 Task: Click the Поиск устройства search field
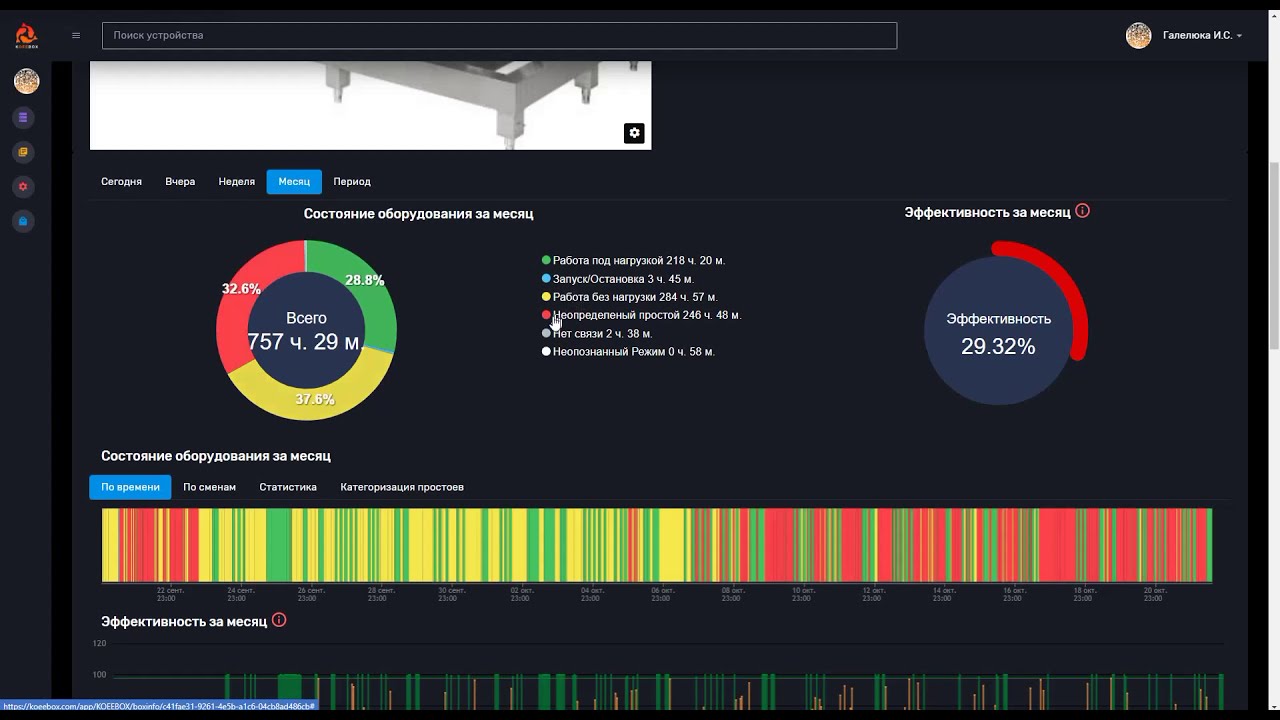click(499, 35)
